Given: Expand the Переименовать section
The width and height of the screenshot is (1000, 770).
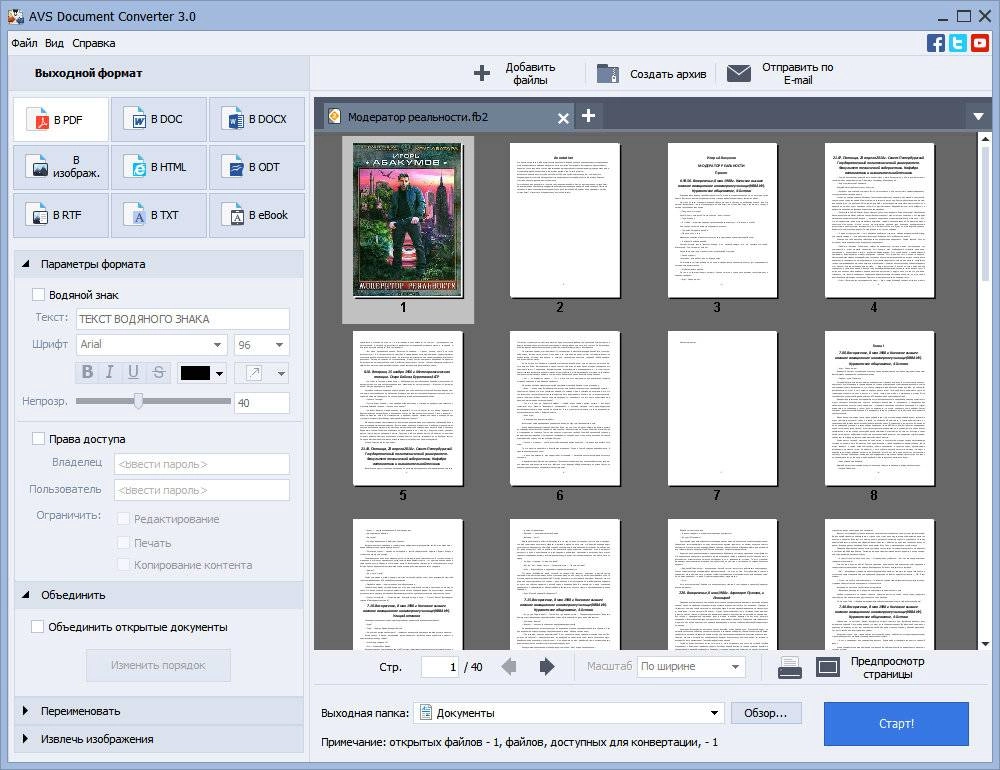Looking at the screenshot, I should click(26, 711).
